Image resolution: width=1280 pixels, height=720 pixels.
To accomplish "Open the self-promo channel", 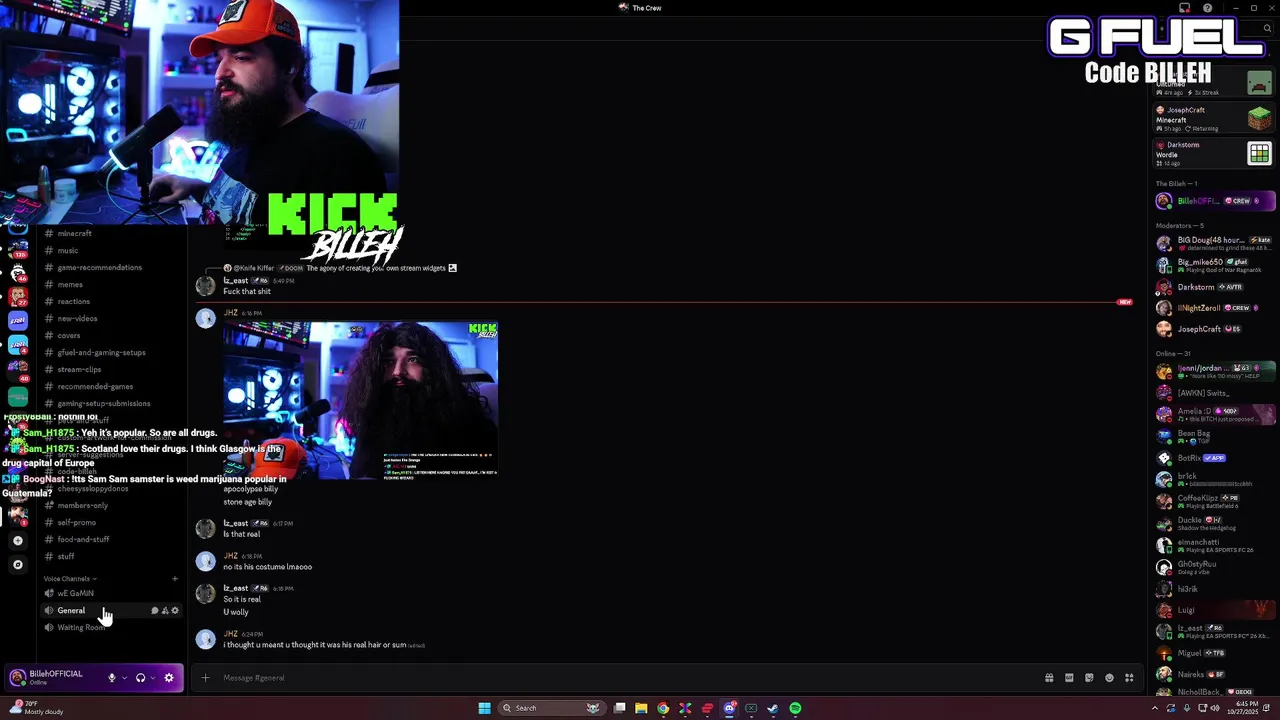I will [110, 522].
